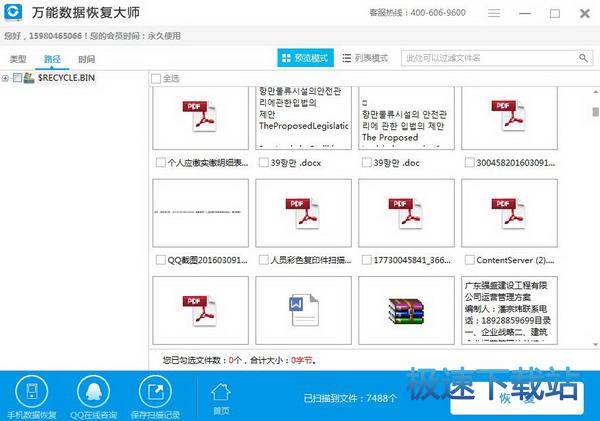This screenshot has height=421, width=600.
Task: Open PDF thumbnail for ContentServer (2)
Action: pos(509,213)
